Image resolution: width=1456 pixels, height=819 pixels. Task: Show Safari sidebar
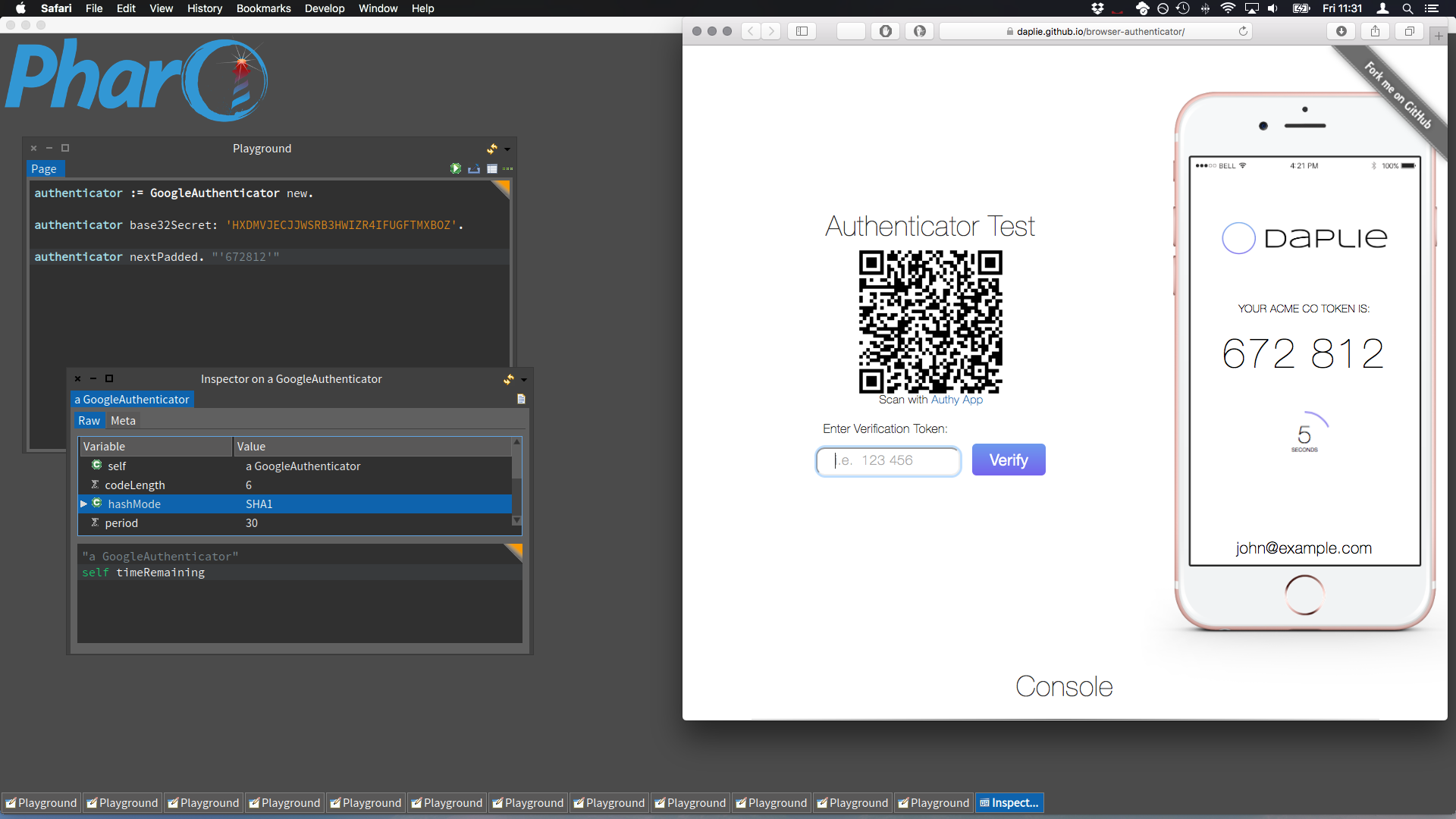pos(802,31)
